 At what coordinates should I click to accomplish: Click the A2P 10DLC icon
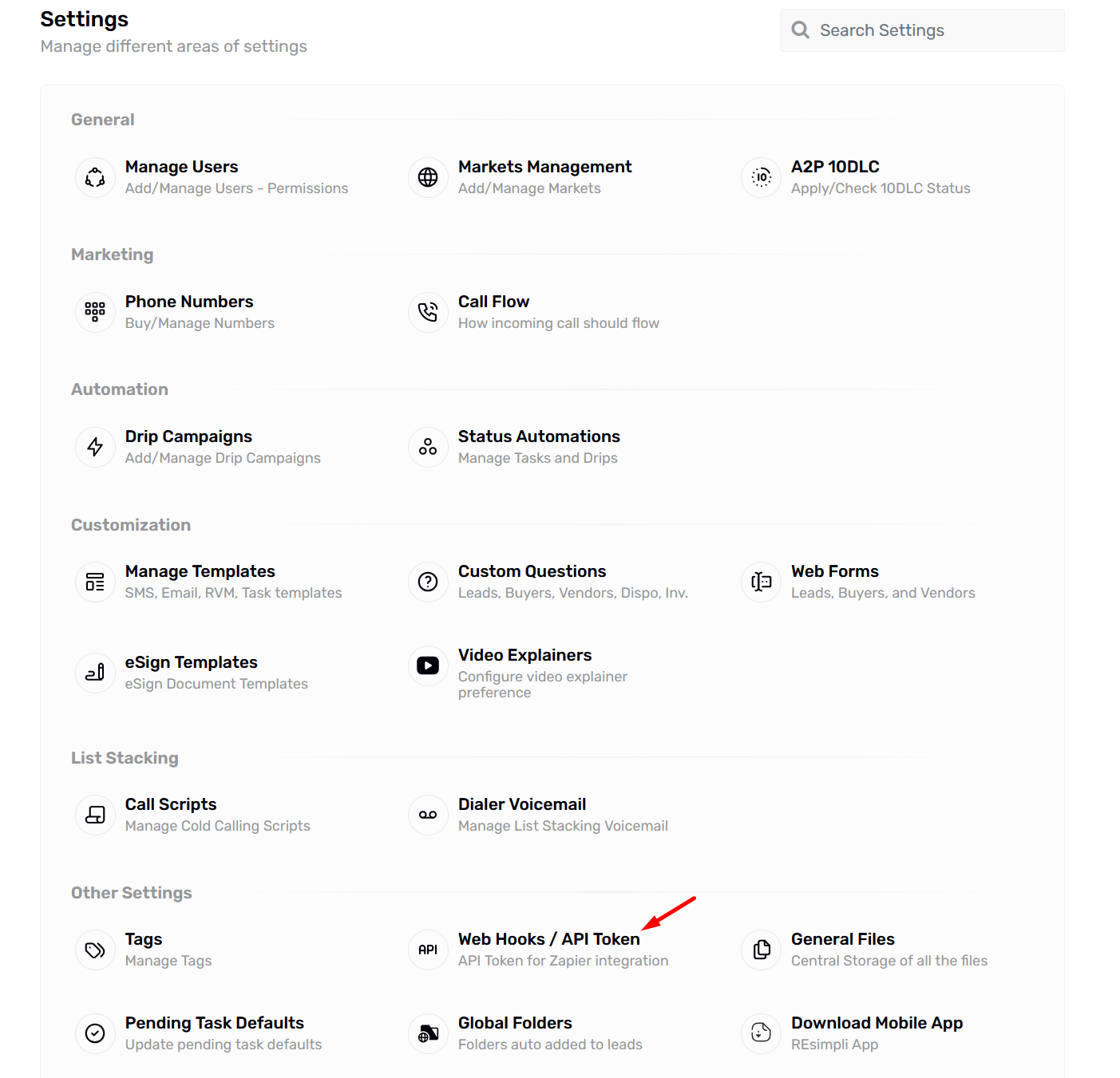click(x=761, y=177)
